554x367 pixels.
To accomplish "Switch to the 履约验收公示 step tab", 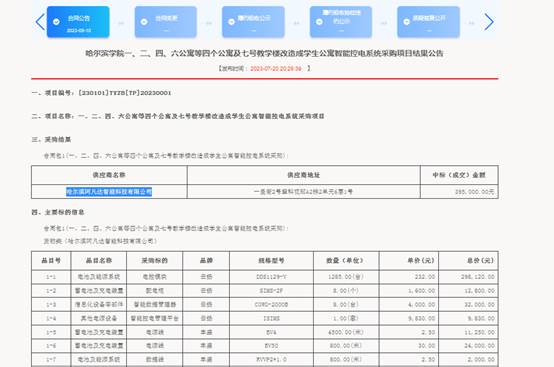I will tap(253, 22).
